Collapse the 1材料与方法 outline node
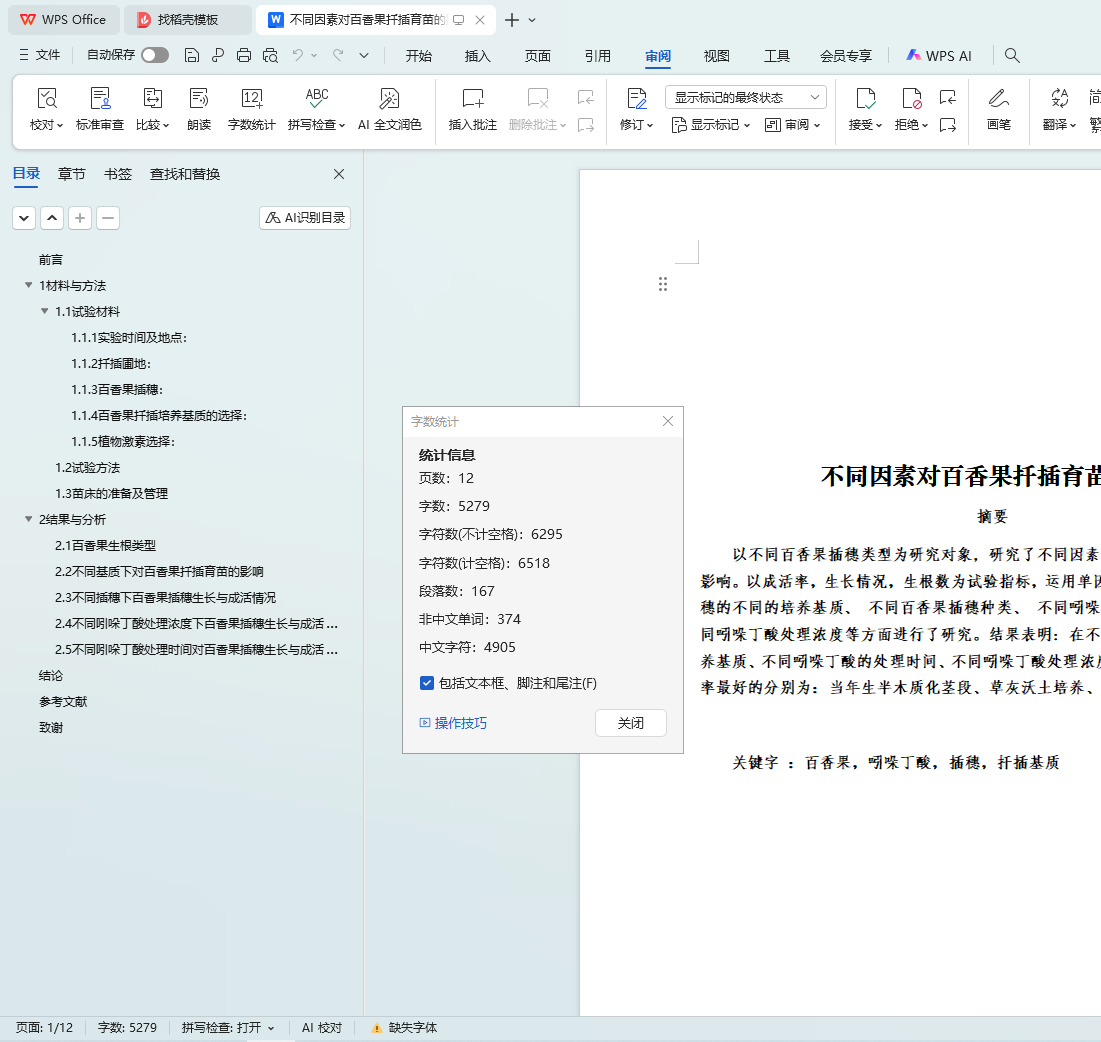Screen dimensions: 1101x1042 click(x=29, y=286)
